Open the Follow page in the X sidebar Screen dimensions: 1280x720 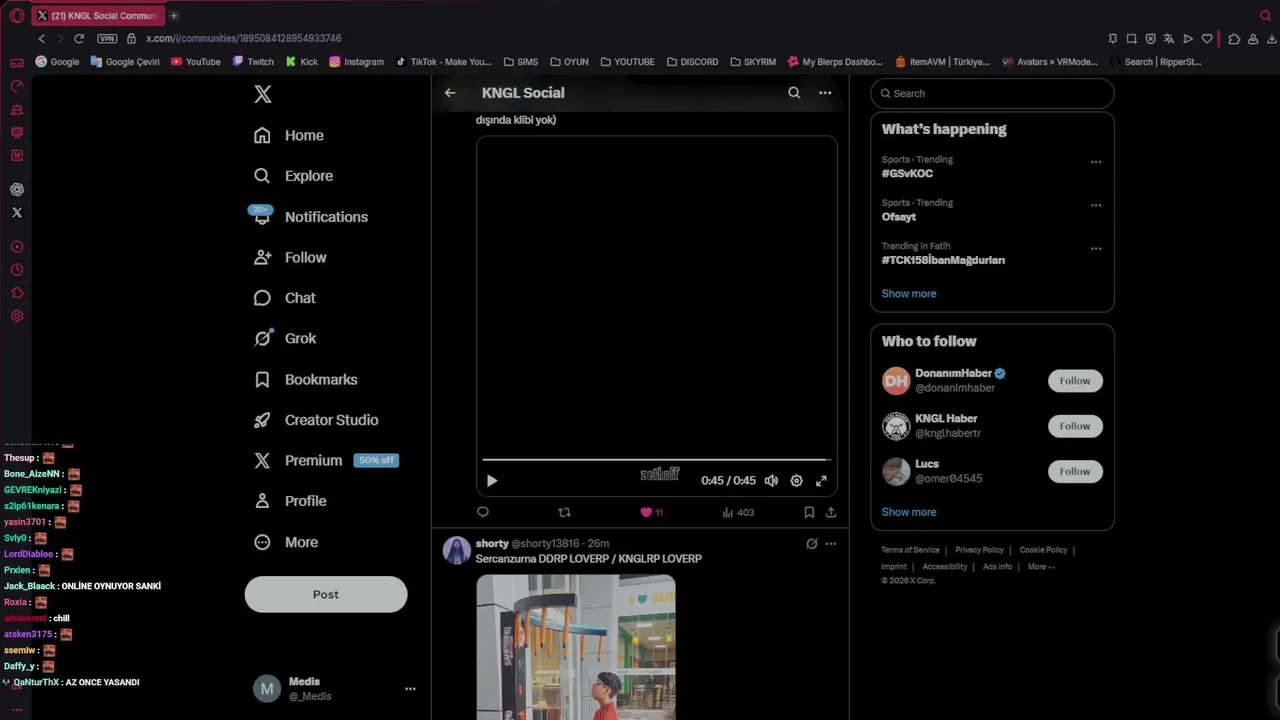[x=290, y=257]
